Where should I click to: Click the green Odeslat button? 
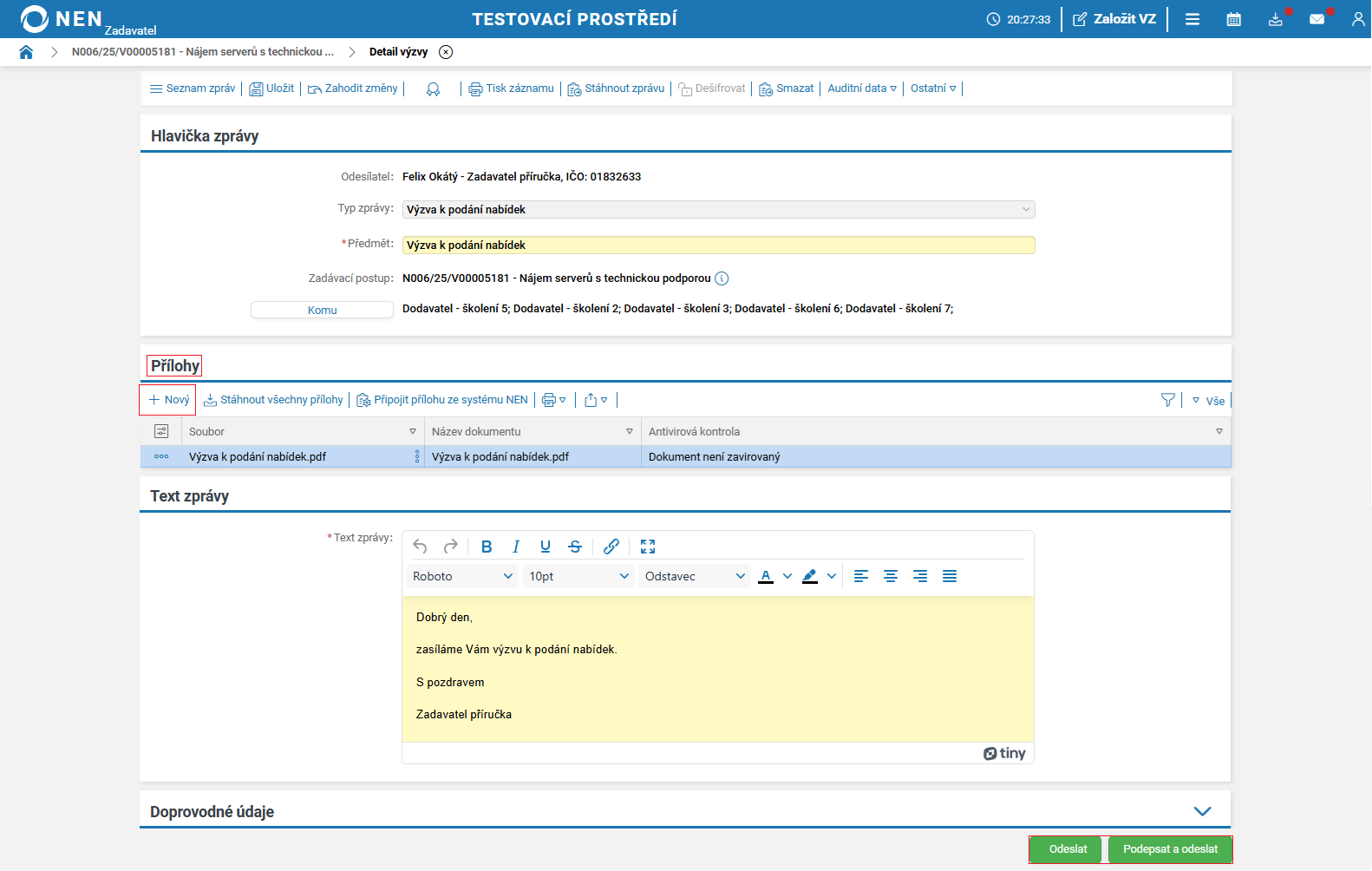pos(1067,849)
